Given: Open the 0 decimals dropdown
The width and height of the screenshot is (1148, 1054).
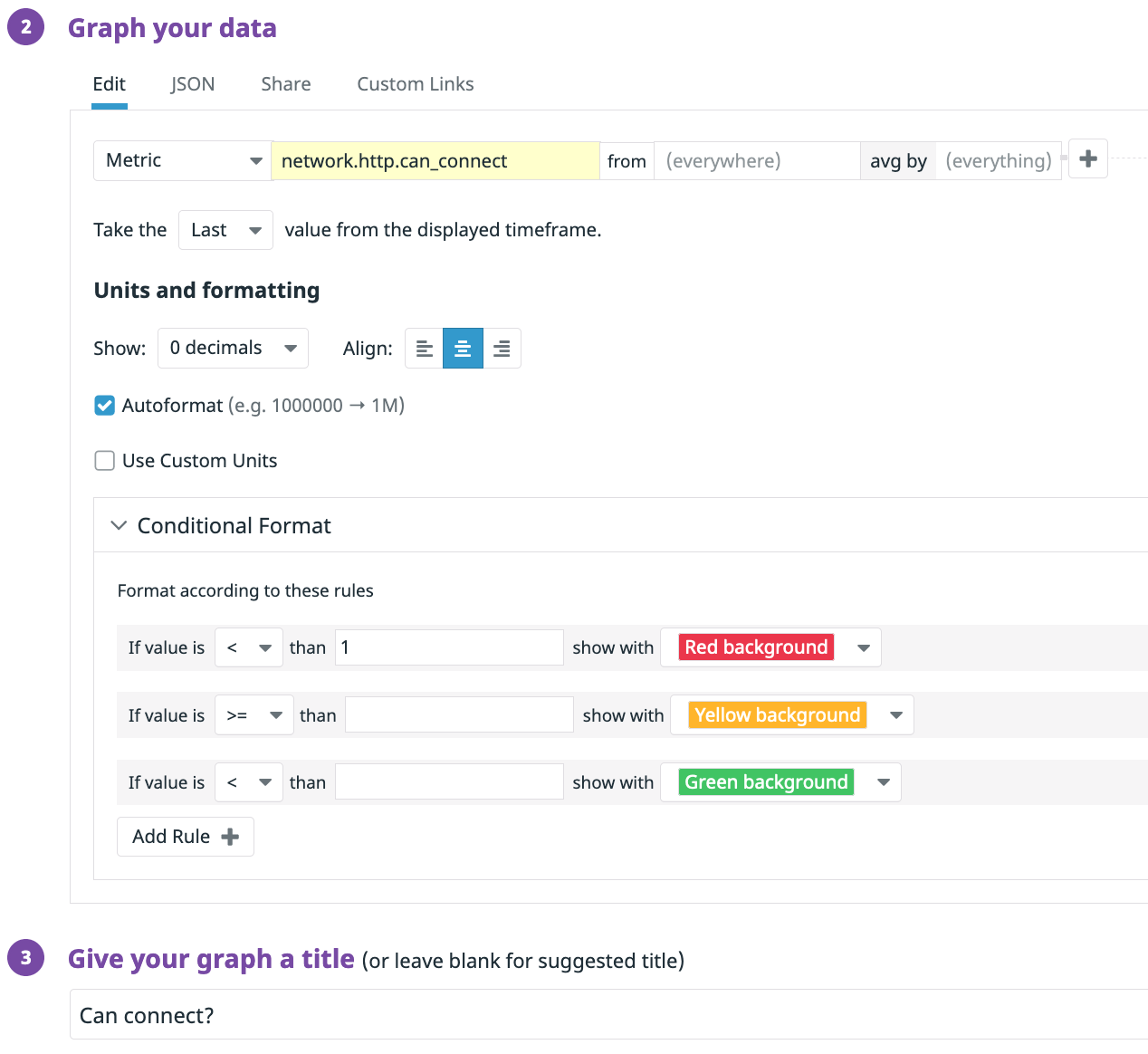Looking at the screenshot, I should (x=233, y=349).
